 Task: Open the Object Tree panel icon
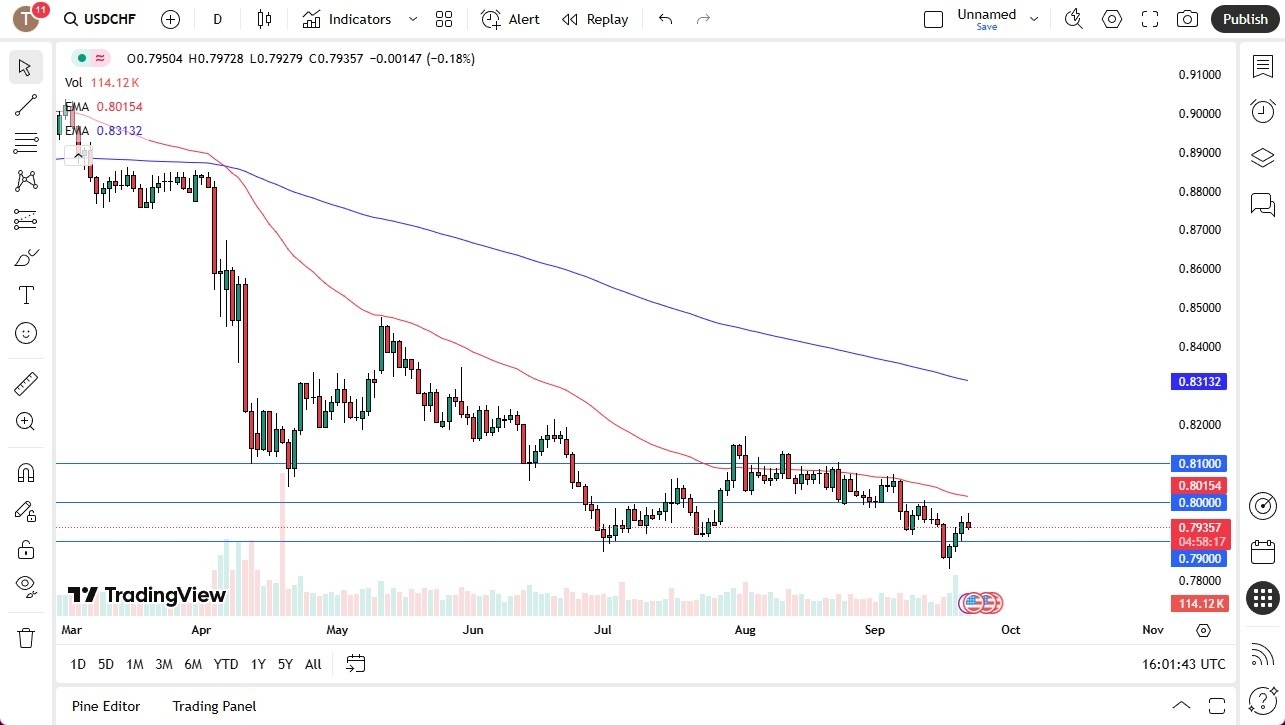tap(1261, 157)
